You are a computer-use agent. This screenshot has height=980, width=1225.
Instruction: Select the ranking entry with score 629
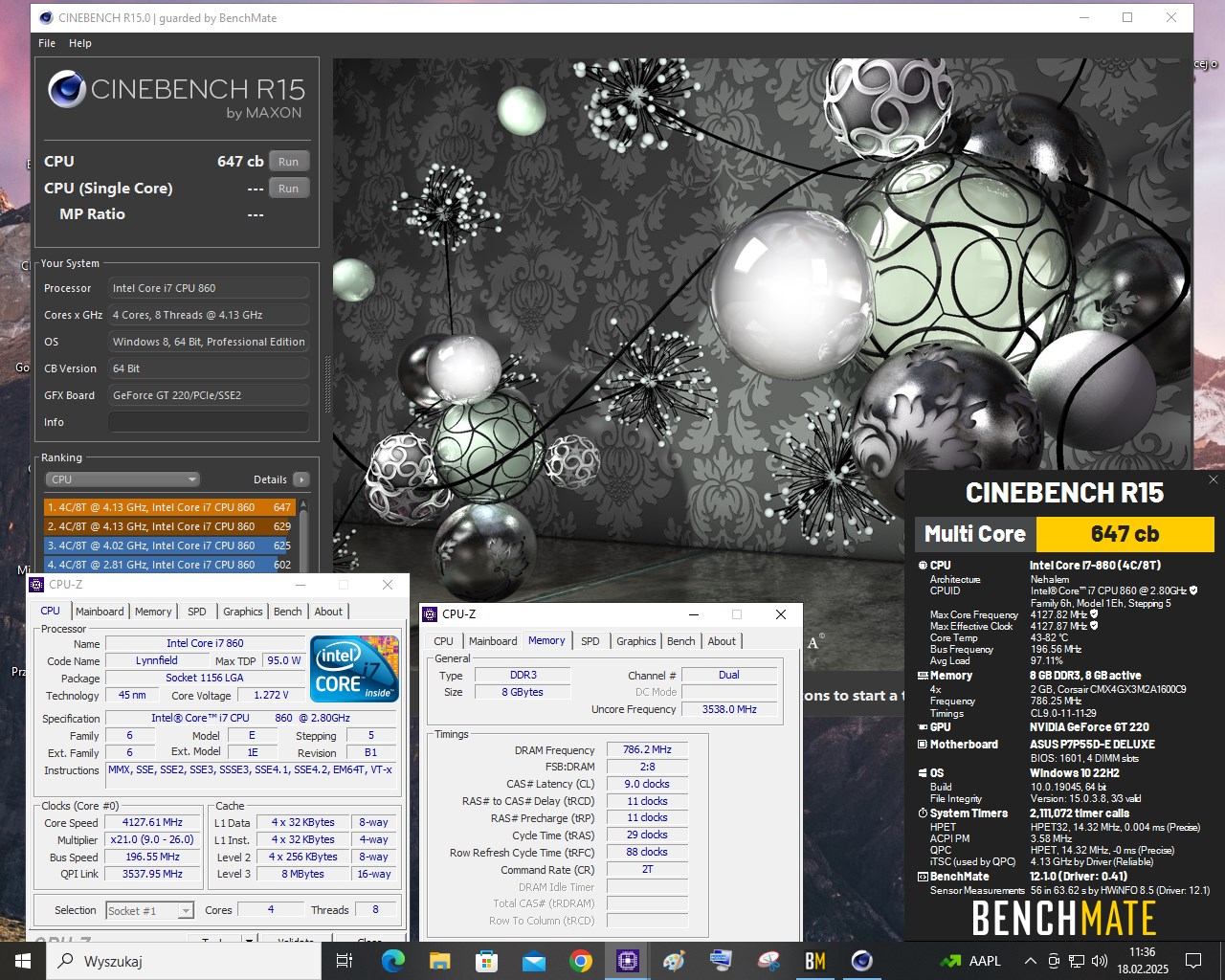[x=169, y=526]
